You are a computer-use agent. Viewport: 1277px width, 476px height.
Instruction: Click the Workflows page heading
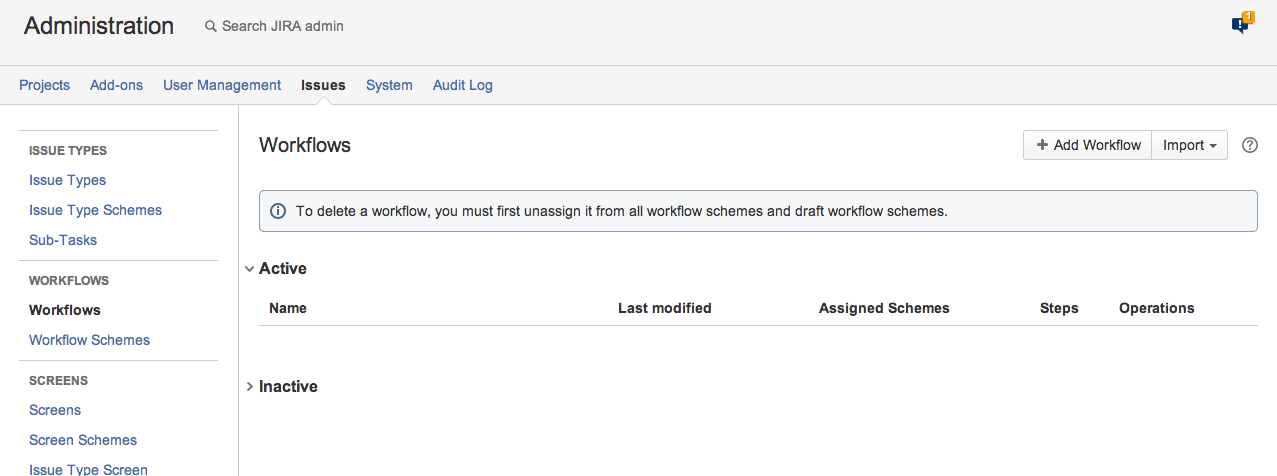(305, 145)
